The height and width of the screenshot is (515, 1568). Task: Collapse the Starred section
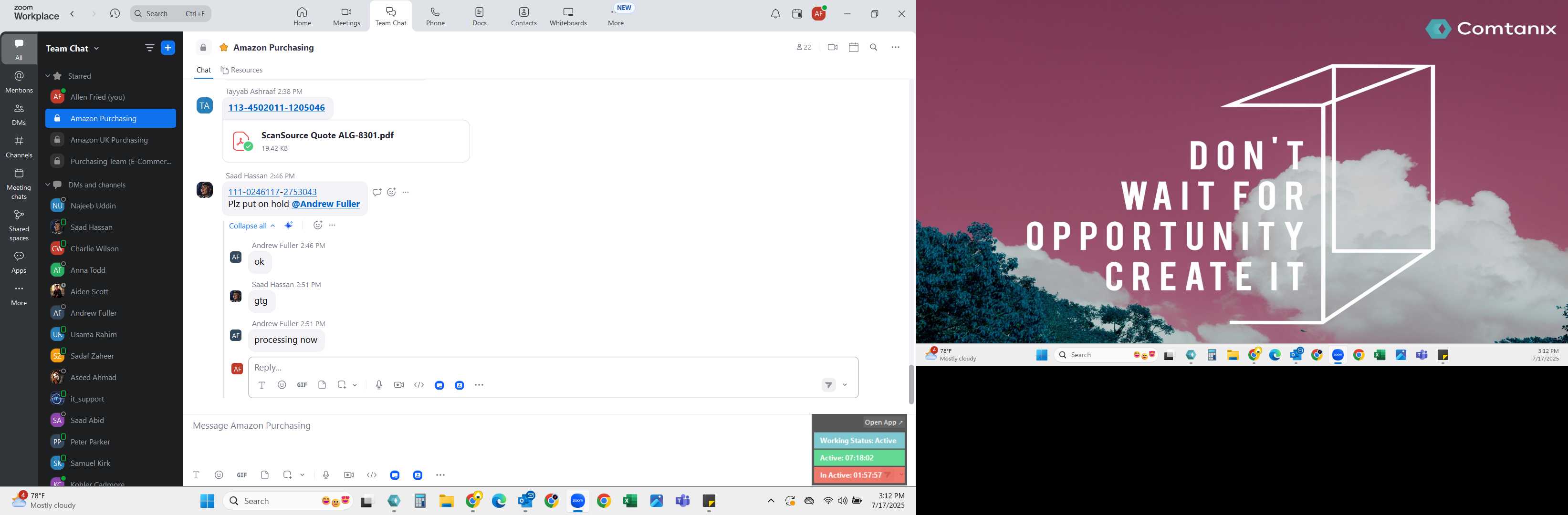[47, 76]
